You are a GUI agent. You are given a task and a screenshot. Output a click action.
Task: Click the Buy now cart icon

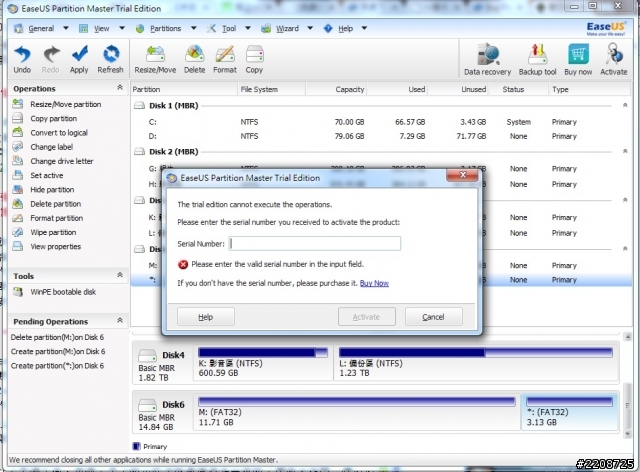(x=578, y=60)
